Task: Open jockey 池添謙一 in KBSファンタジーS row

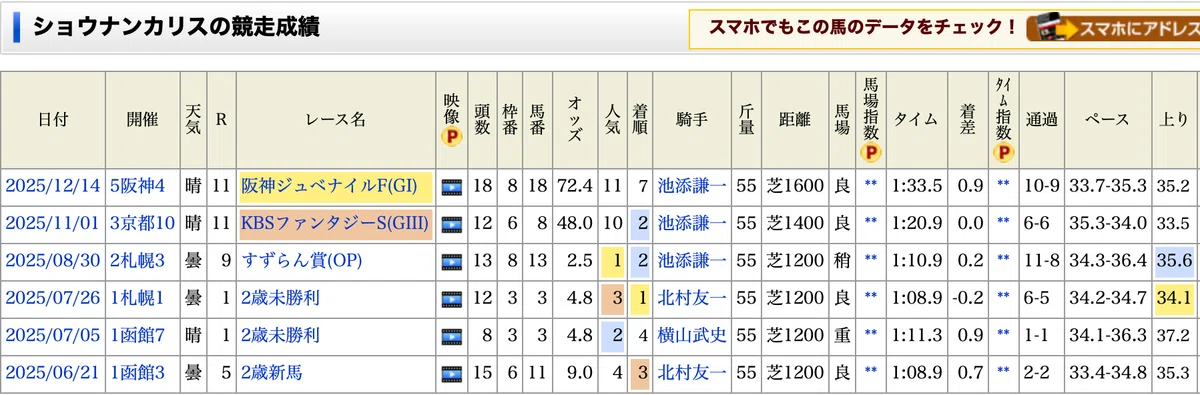Action: coord(692,223)
